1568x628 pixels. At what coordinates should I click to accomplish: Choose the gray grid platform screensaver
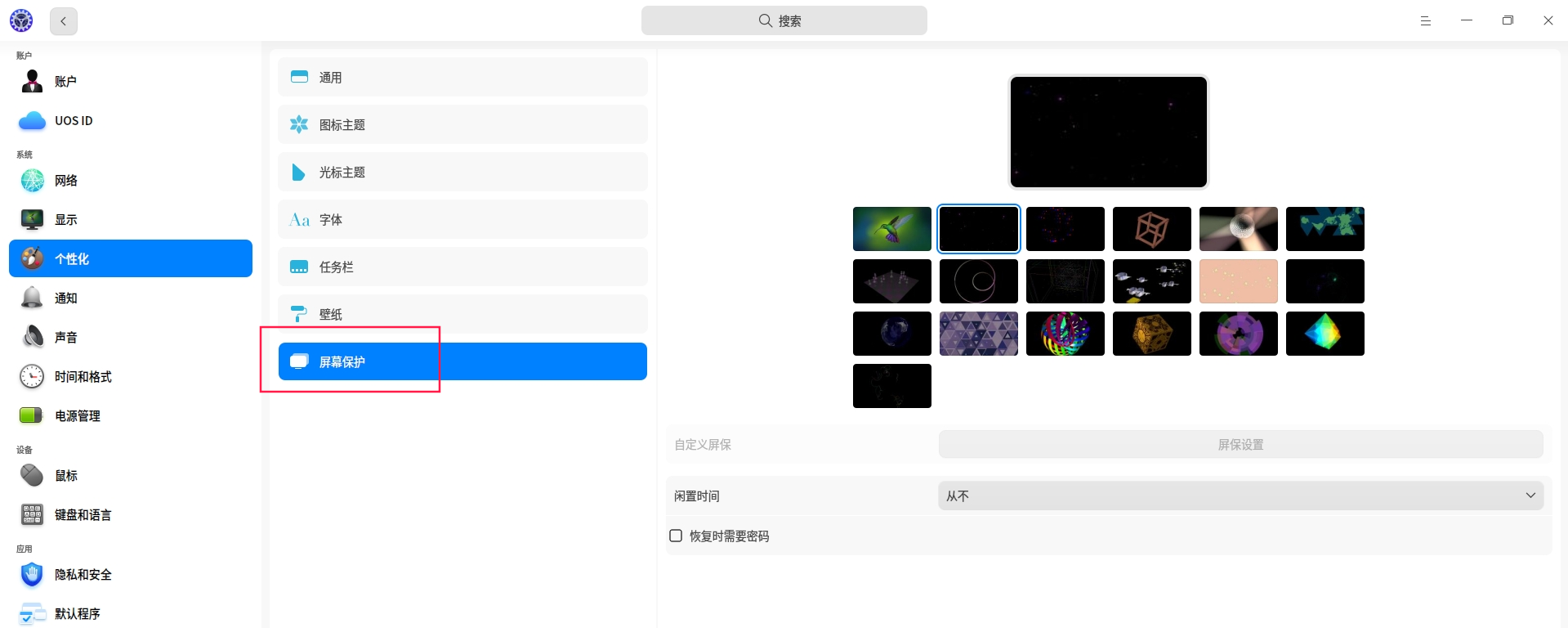click(892, 281)
